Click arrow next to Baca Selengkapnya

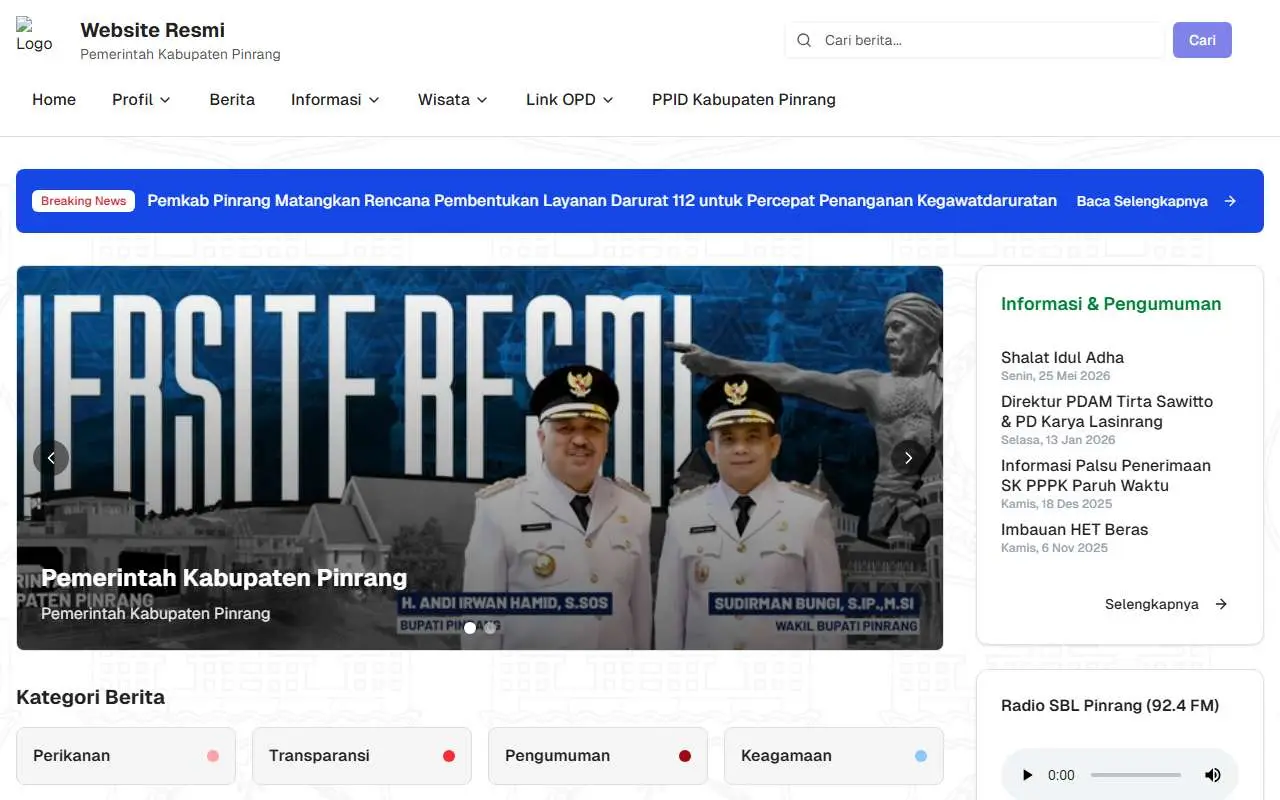click(1230, 201)
